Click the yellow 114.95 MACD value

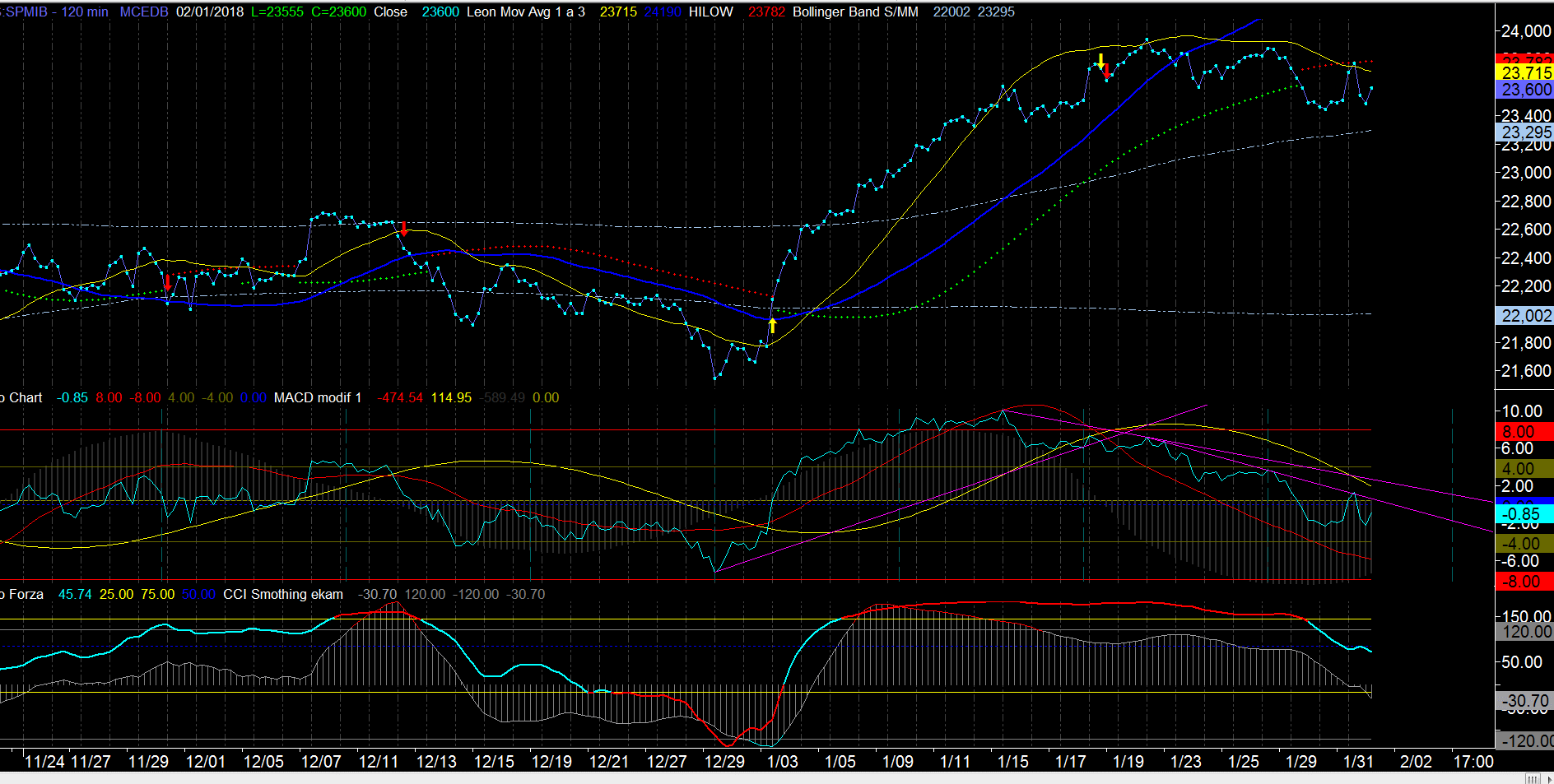[451, 397]
